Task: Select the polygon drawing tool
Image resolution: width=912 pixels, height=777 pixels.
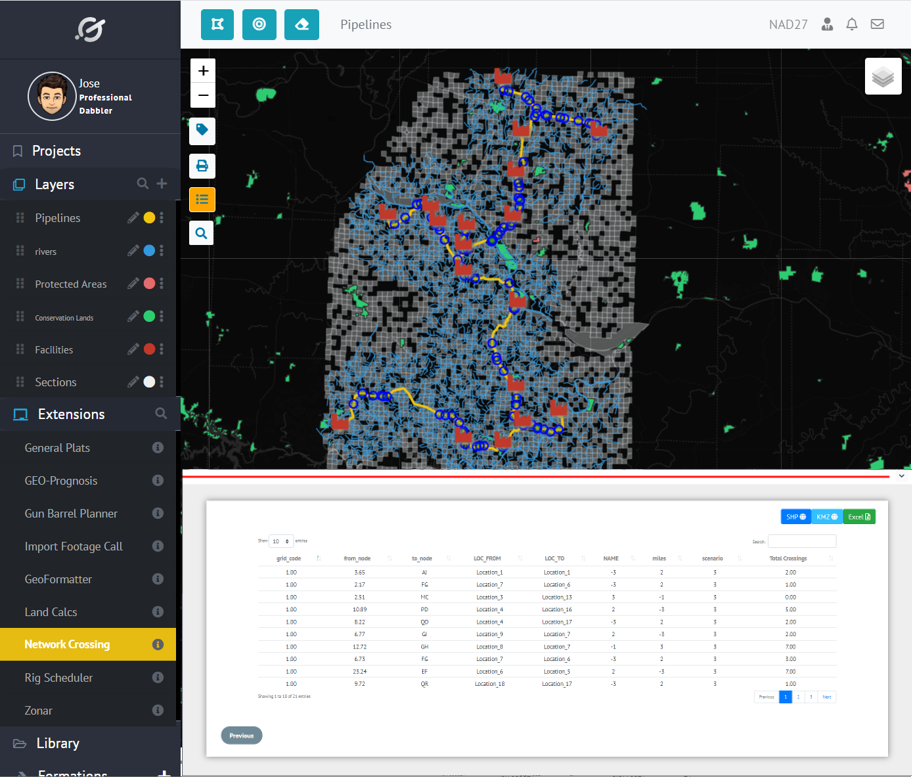Action: tap(217, 24)
